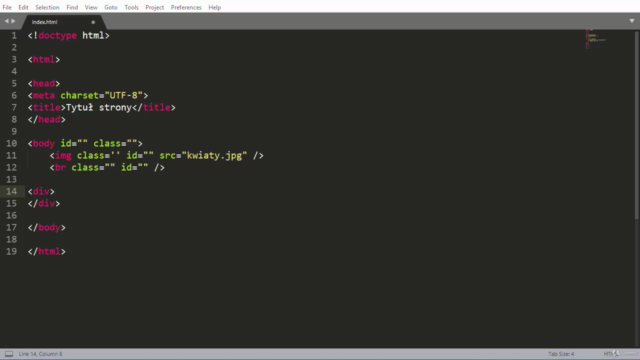Screen dimensions: 640x360
Task: Click line number 14 in the gutter
Action: (11, 191)
